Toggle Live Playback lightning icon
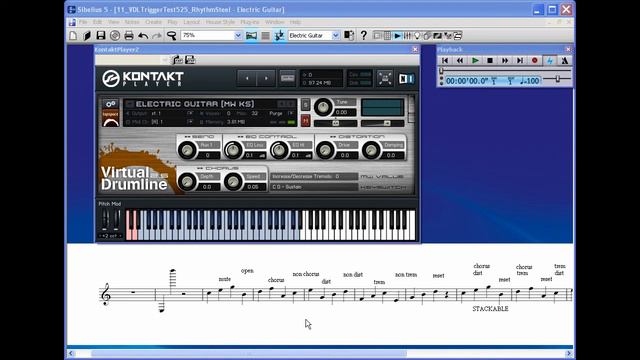Screen dimensions: 640x360 (x=550, y=60)
